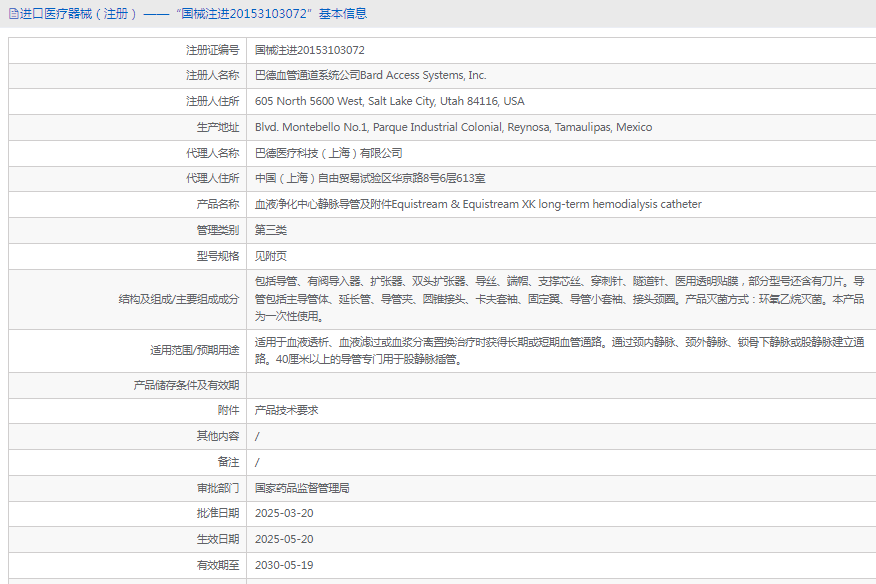Select the intended-use paragraph starting 适用于血液透析
The height and width of the screenshot is (584, 876).
pos(560,350)
